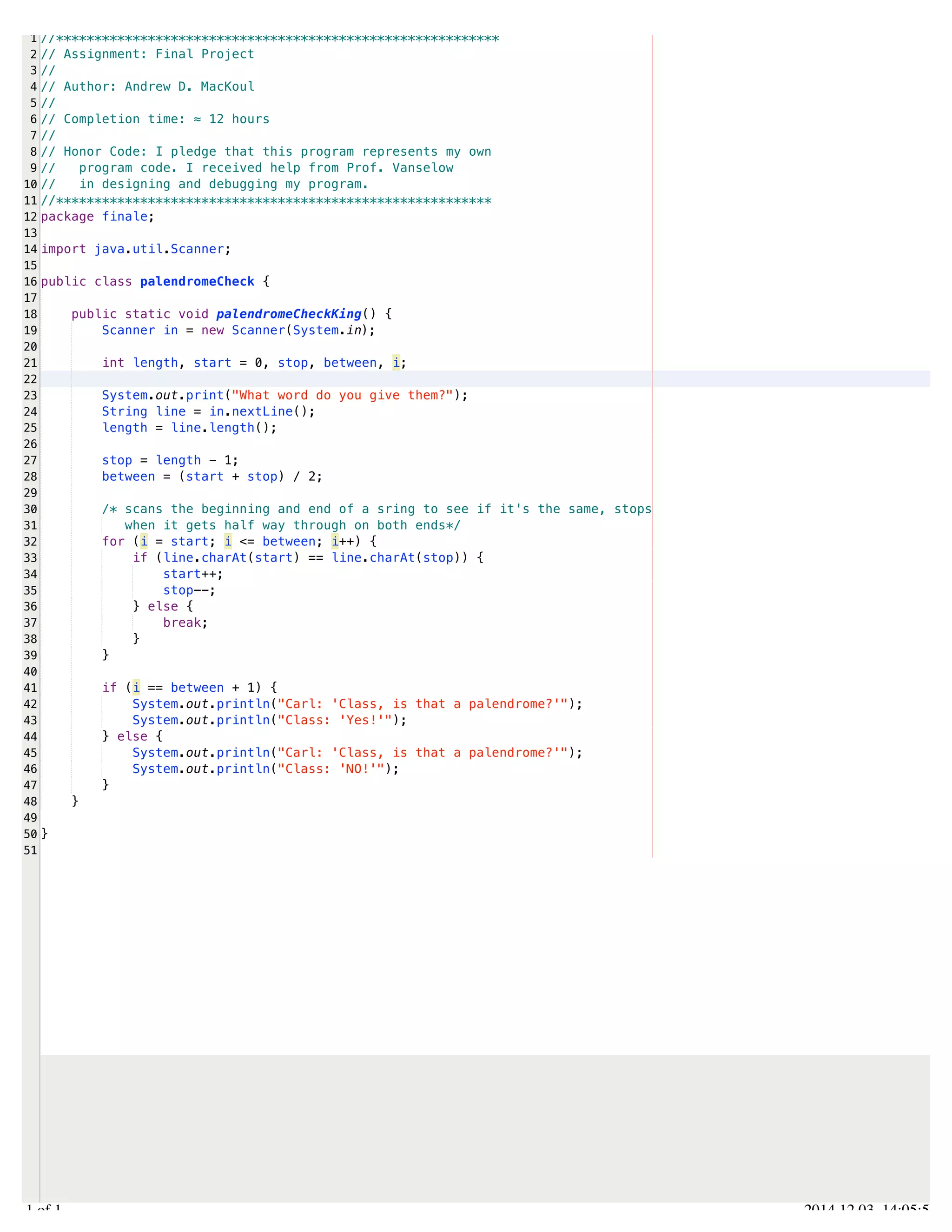Click the 'int length, start = 0' declaration line
This screenshot has height=1232, width=952.
coord(254,363)
